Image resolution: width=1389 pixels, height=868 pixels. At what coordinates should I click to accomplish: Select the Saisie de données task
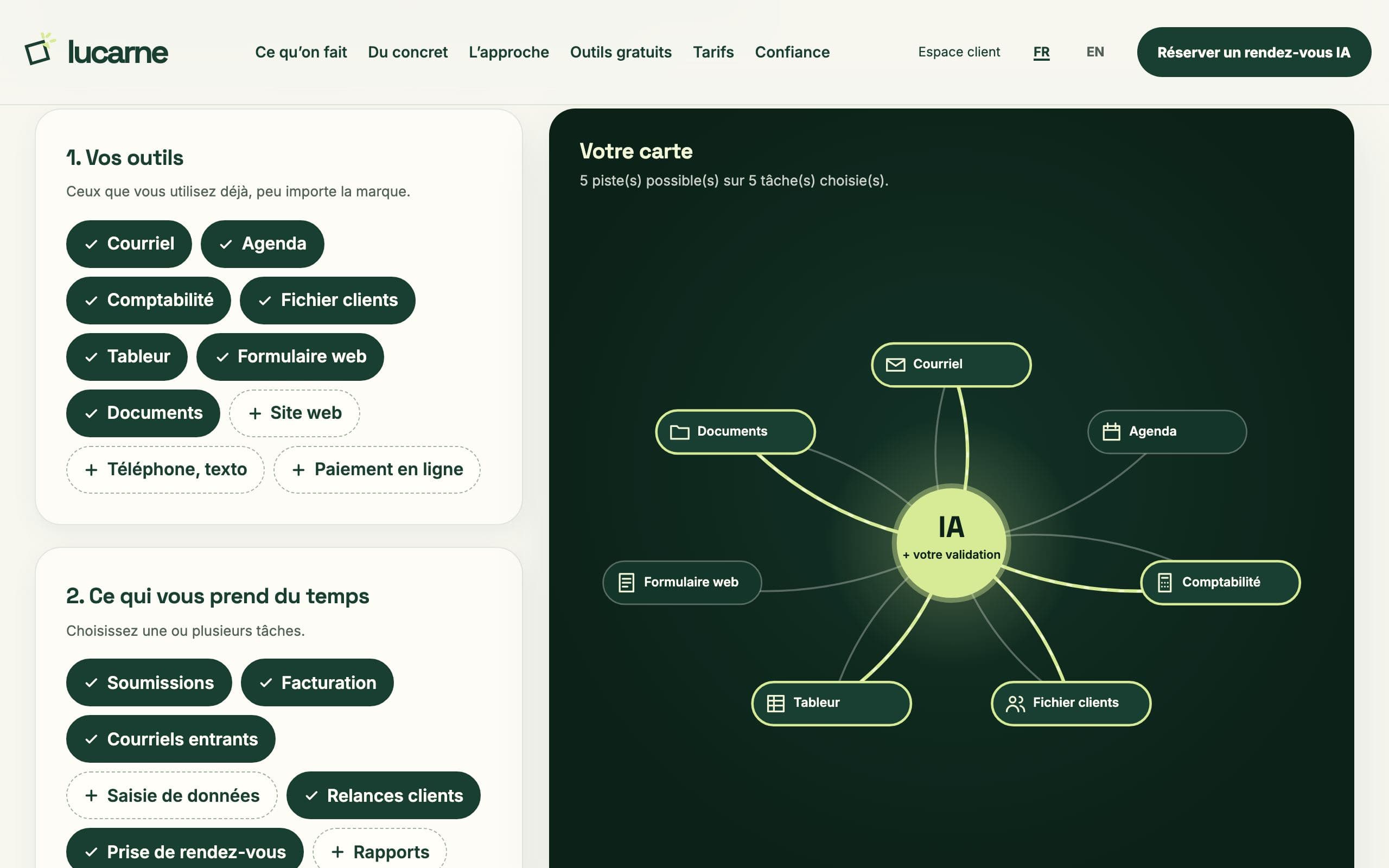click(x=171, y=796)
